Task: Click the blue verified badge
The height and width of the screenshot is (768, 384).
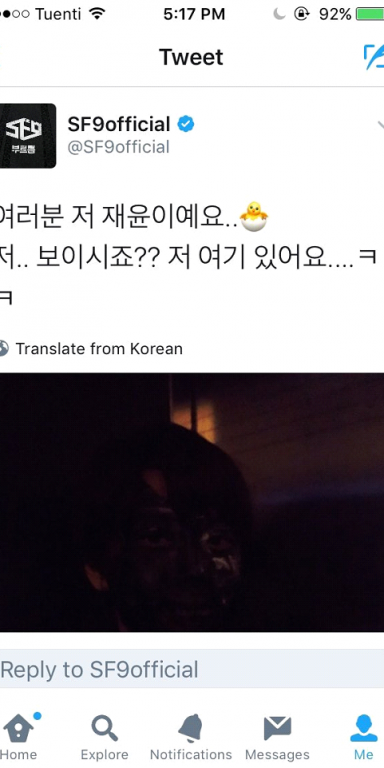Action: coord(186,124)
